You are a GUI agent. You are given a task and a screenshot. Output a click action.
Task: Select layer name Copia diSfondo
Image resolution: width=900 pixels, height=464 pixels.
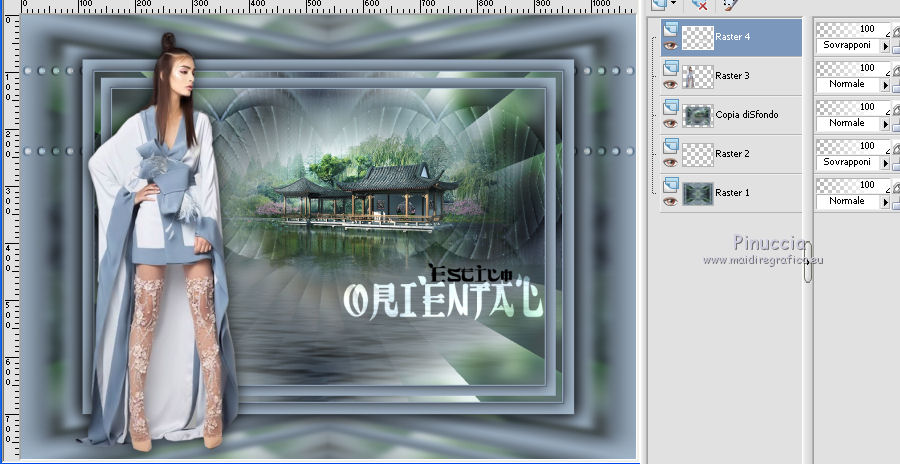(747, 115)
